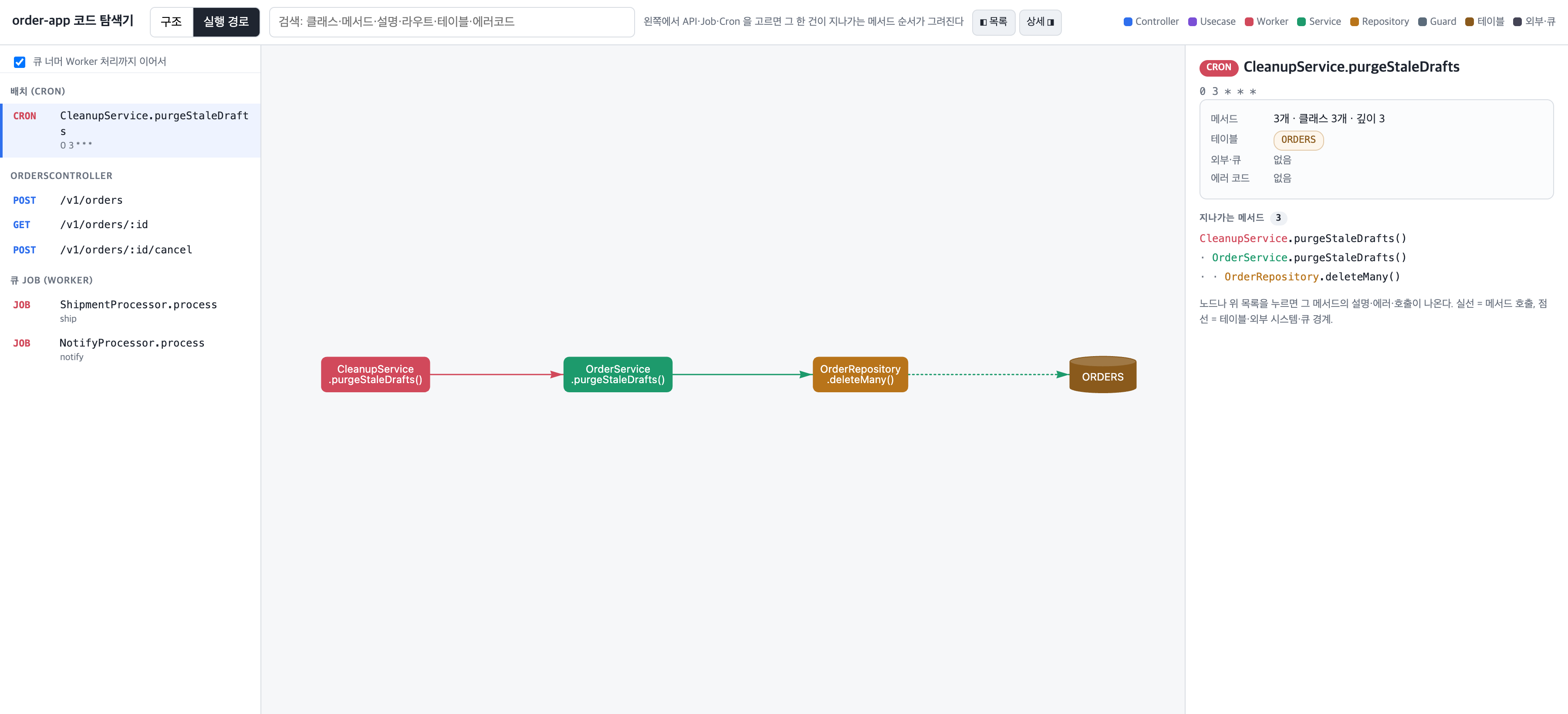Open CleanupService.purgeStaleDrafts() in method list
This screenshot has width=1568, height=714.
click(1303, 239)
